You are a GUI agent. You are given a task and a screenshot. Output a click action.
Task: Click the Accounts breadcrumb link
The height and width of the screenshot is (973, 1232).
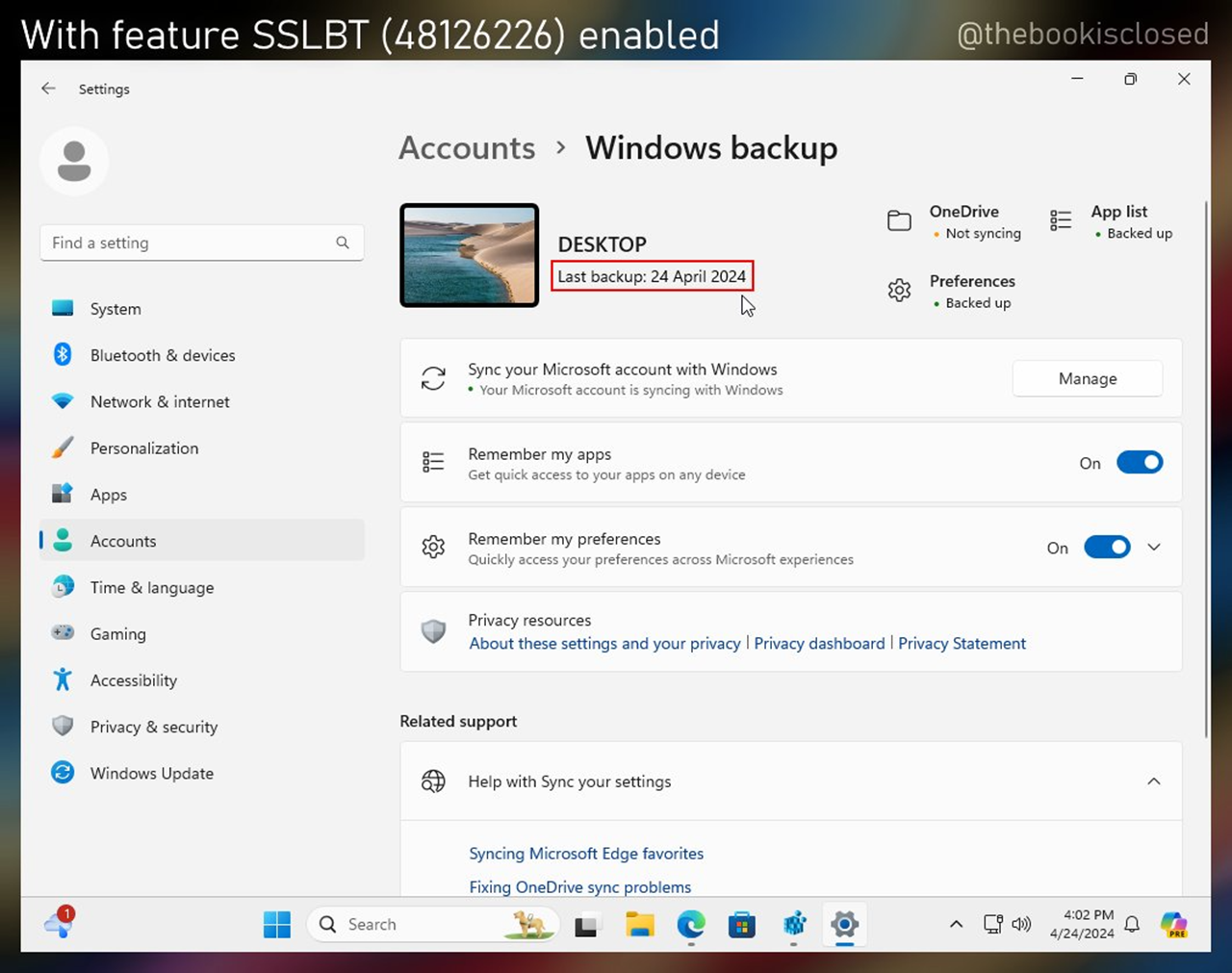(x=467, y=148)
